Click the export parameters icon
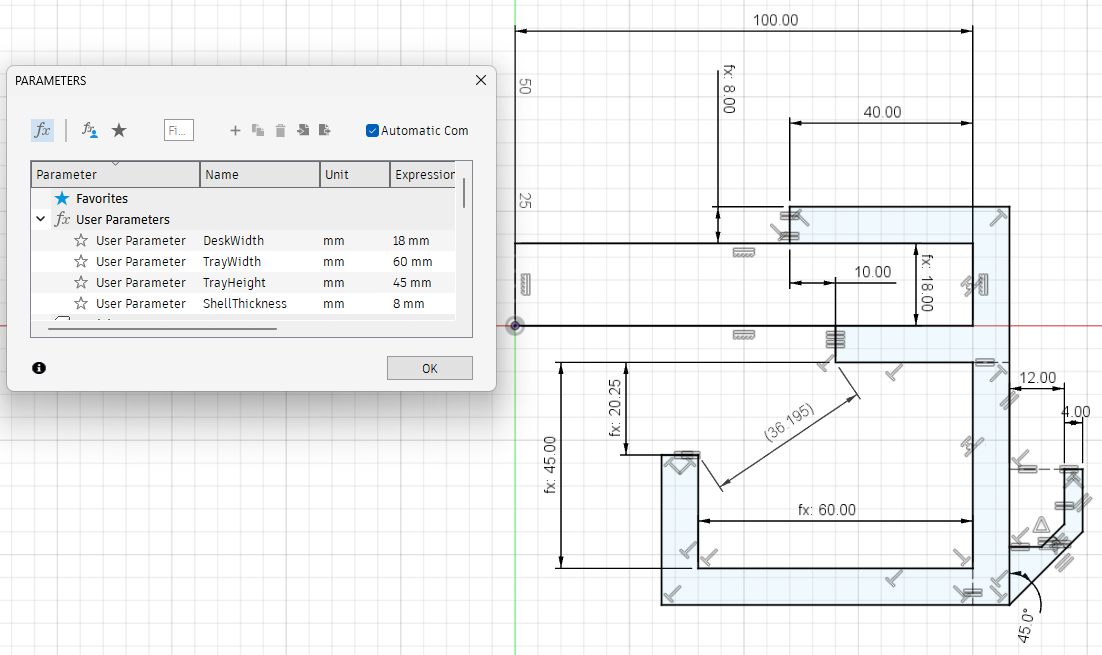The width and height of the screenshot is (1102, 655). 325,130
